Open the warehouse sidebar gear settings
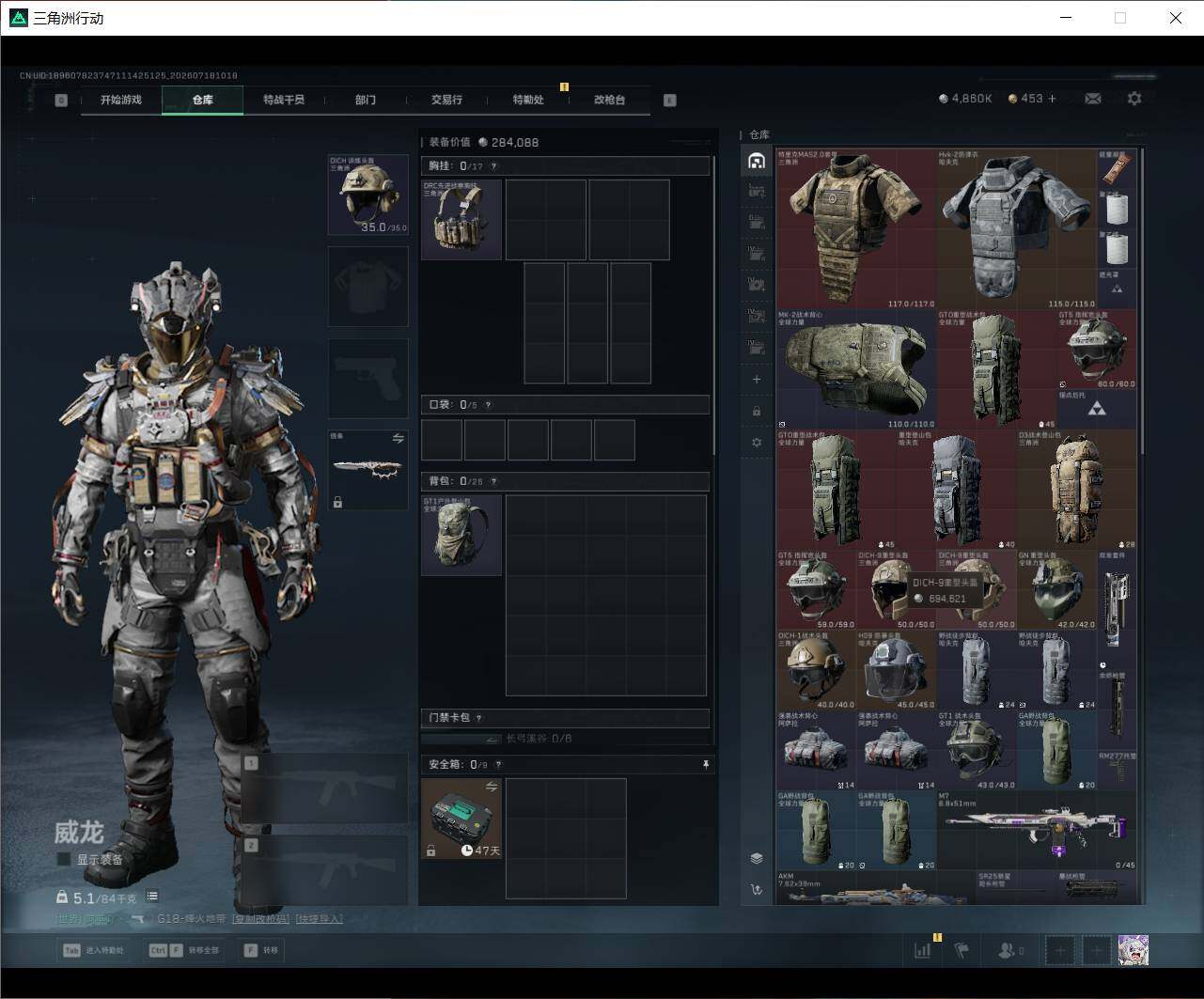Screen dimensions: 1204x999 [757, 443]
